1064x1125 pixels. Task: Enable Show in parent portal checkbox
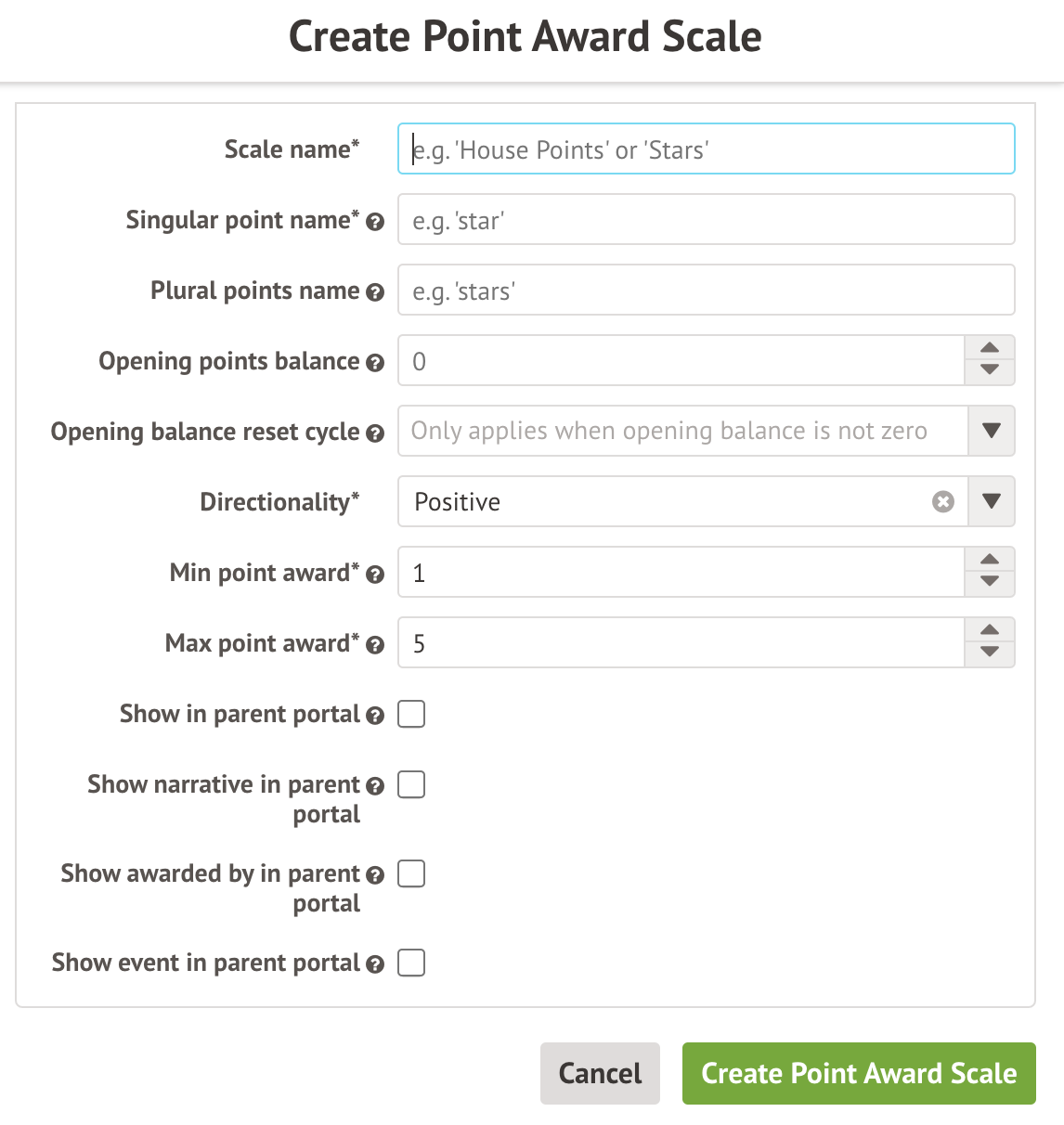[411, 714]
